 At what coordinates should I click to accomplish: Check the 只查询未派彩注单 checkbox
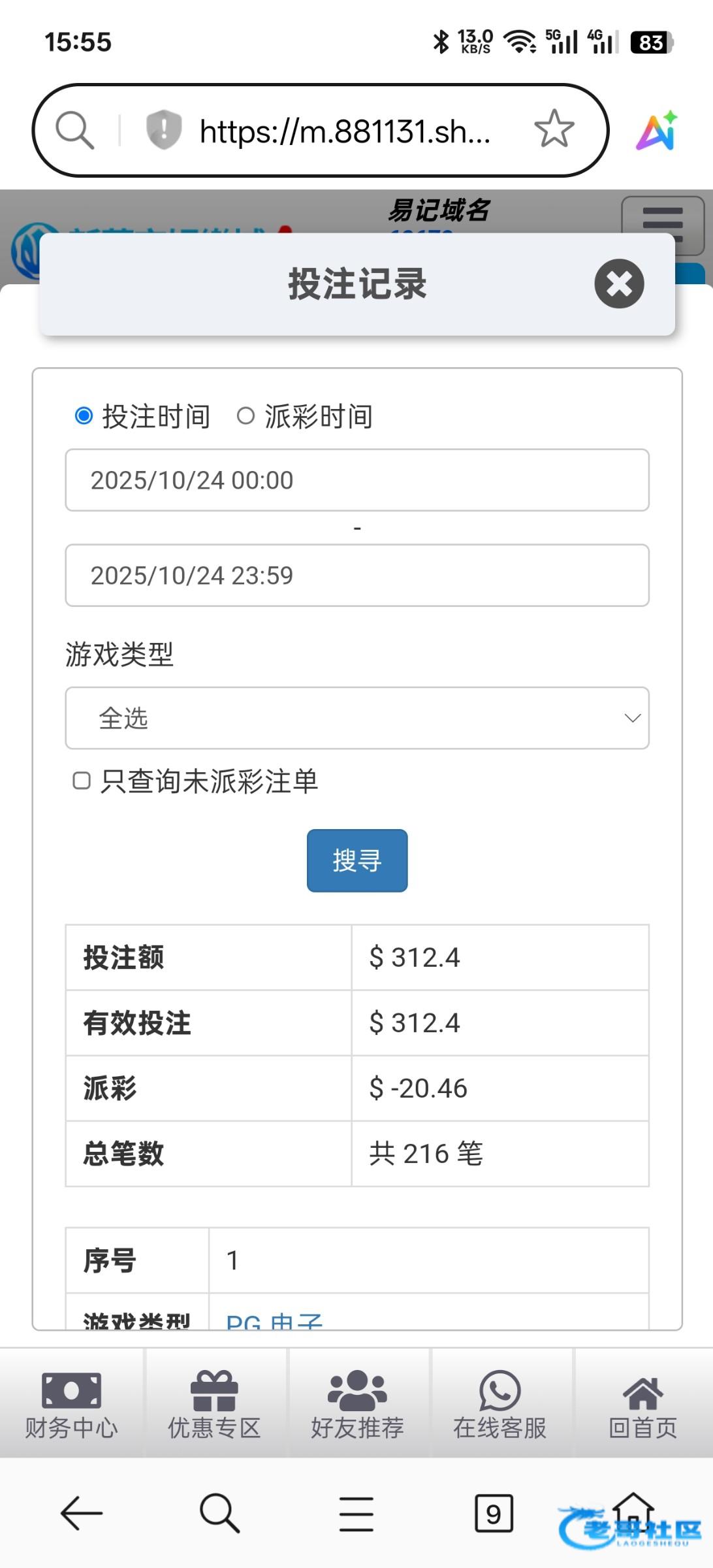click(82, 781)
